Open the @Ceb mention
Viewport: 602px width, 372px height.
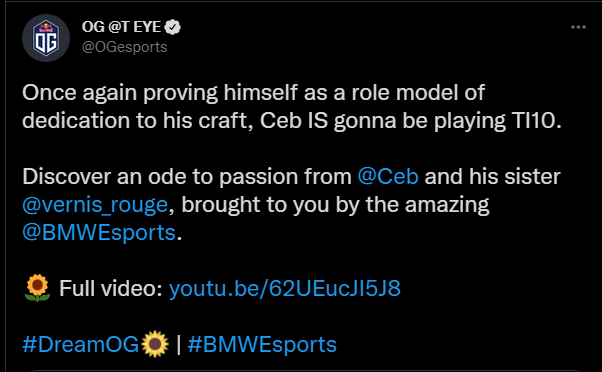[388, 177]
